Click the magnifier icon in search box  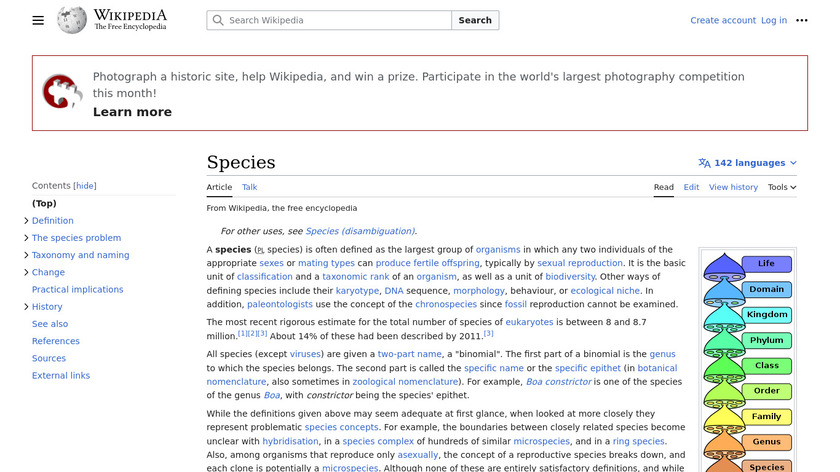pos(218,20)
